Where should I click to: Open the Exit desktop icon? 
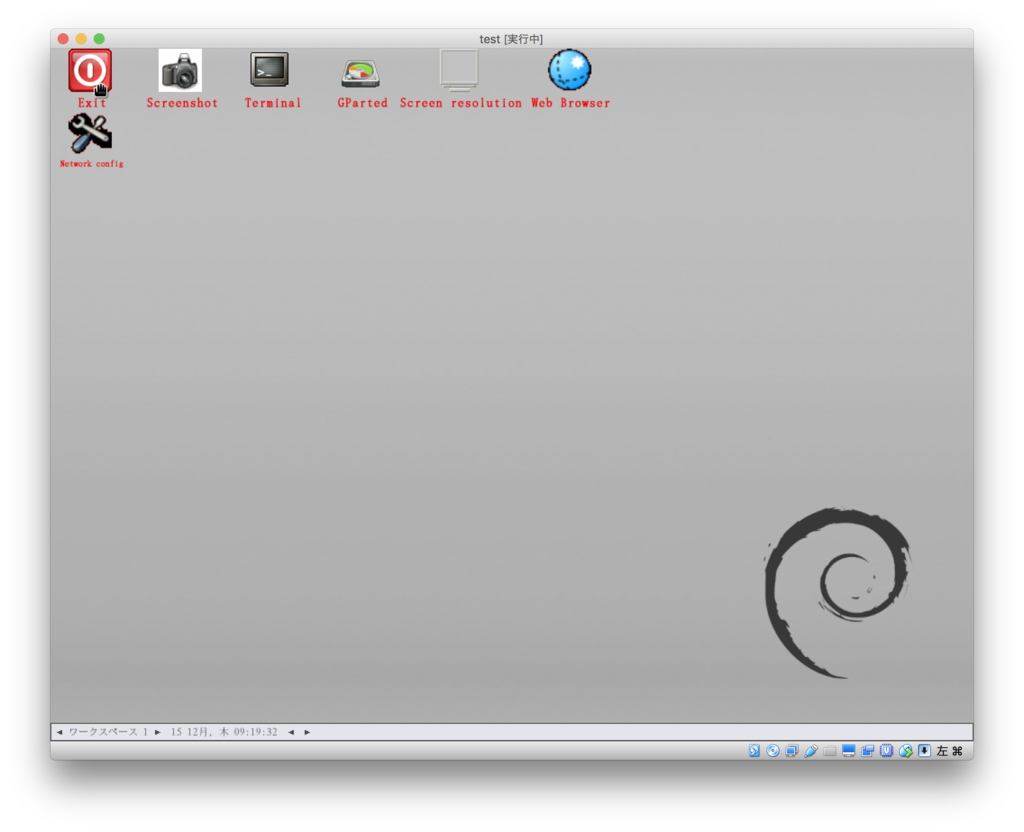click(90, 71)
